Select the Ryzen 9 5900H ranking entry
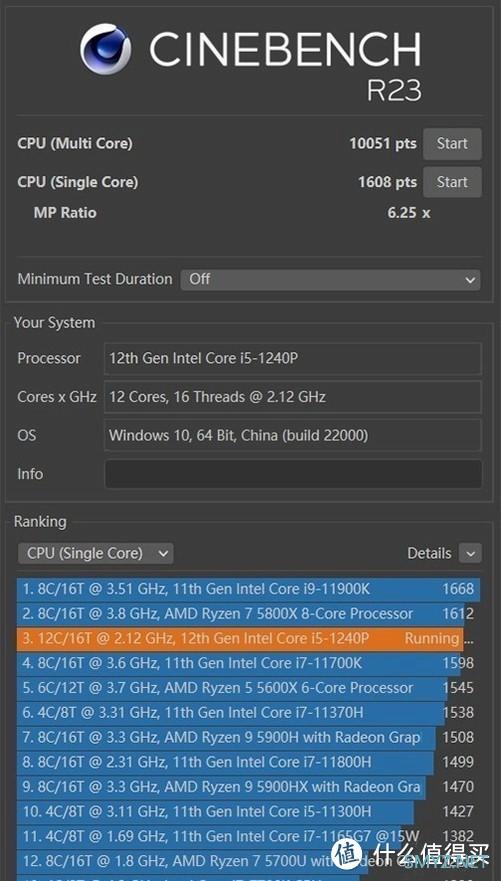Screen dimensions: 501x881 click(x=248, y=738)
